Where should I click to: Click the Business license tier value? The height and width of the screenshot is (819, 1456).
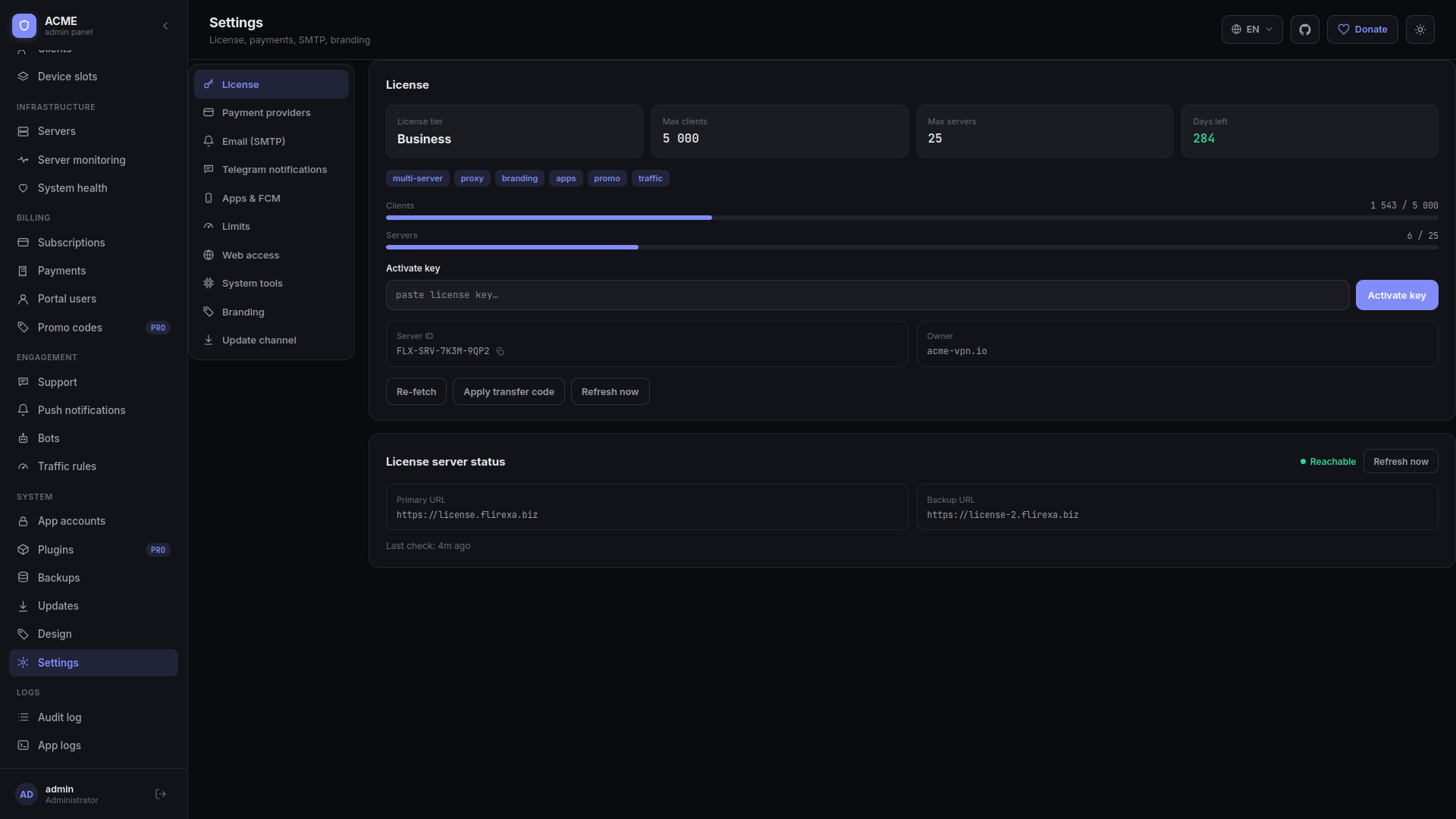pyautogui.click(x=424, y=139)
